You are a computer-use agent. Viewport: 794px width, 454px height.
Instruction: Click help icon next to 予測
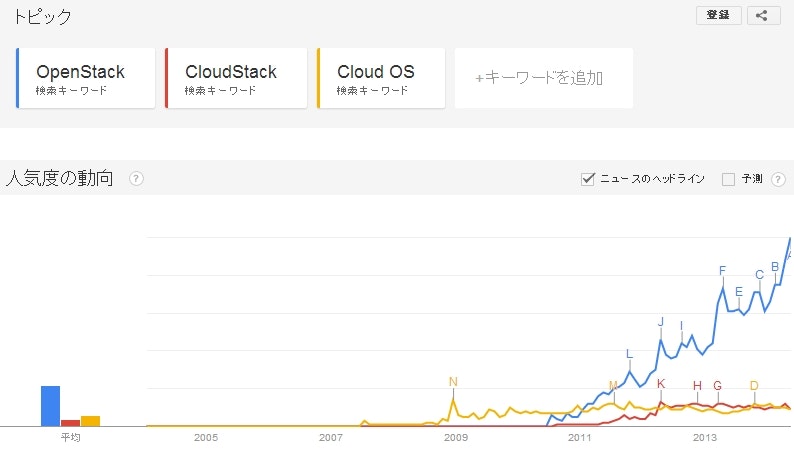click(778, 179)
